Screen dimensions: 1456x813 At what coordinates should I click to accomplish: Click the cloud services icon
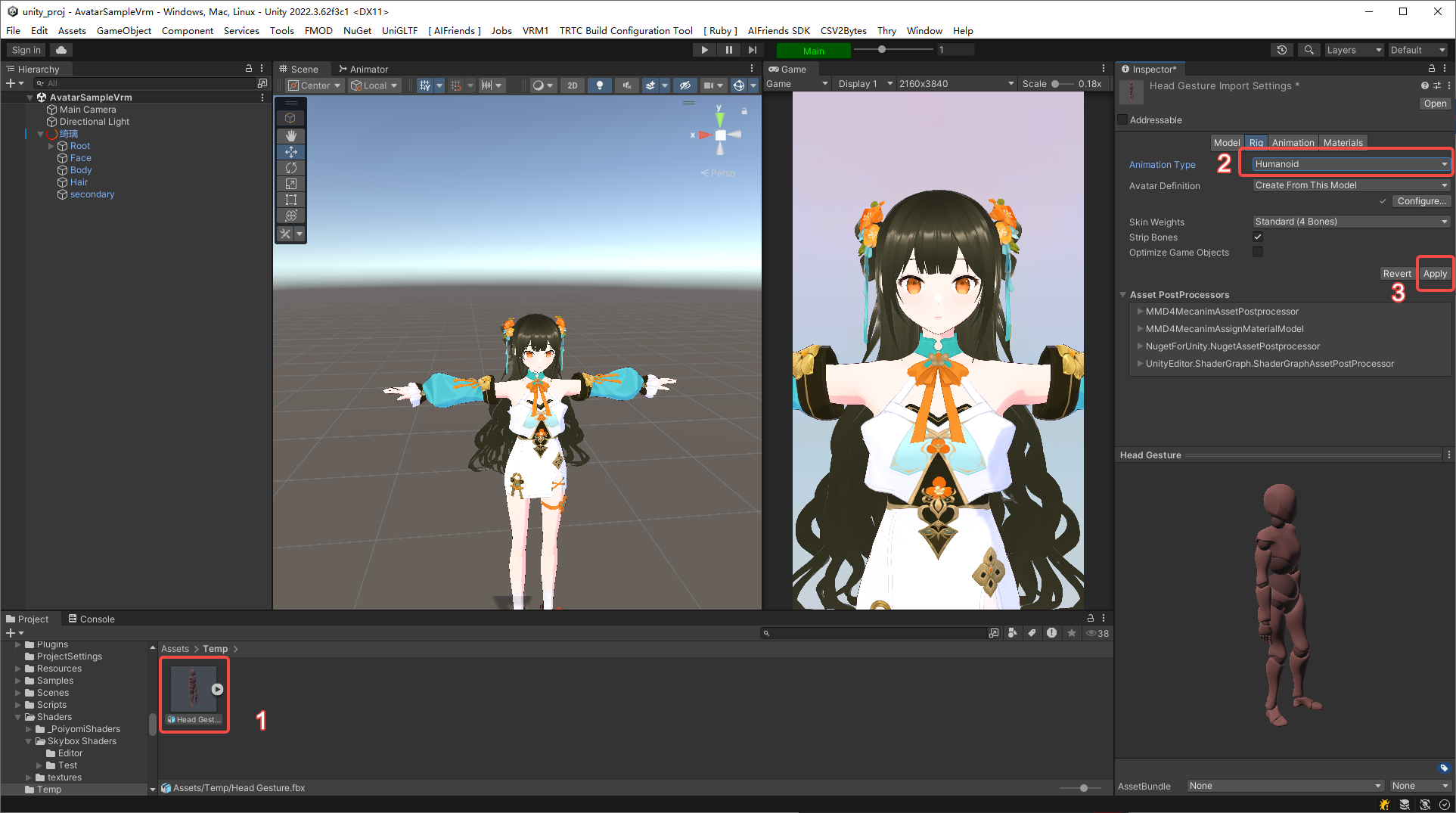point(61,50)
